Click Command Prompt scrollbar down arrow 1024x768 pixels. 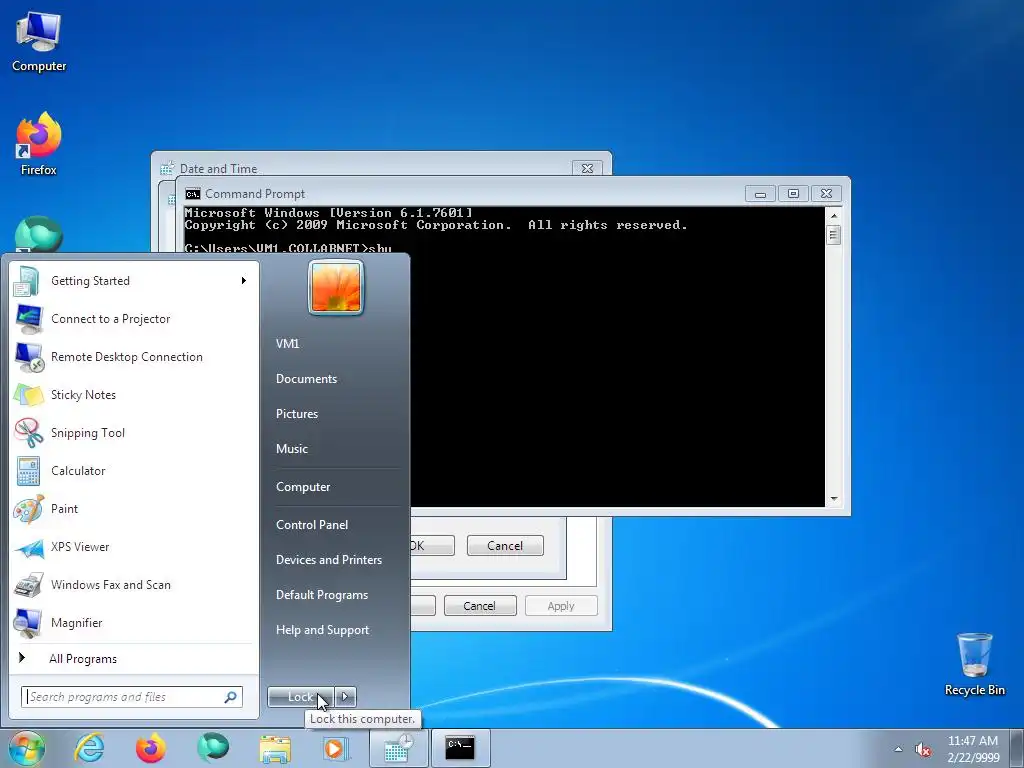(x=834, y=499)
